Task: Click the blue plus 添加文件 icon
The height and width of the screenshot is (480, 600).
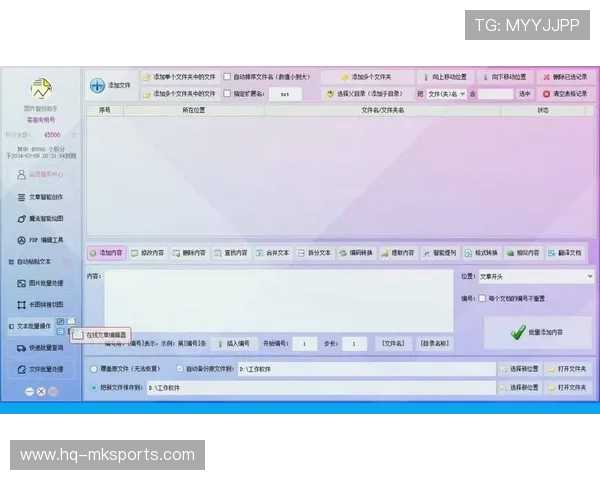Action: [97, 85]
